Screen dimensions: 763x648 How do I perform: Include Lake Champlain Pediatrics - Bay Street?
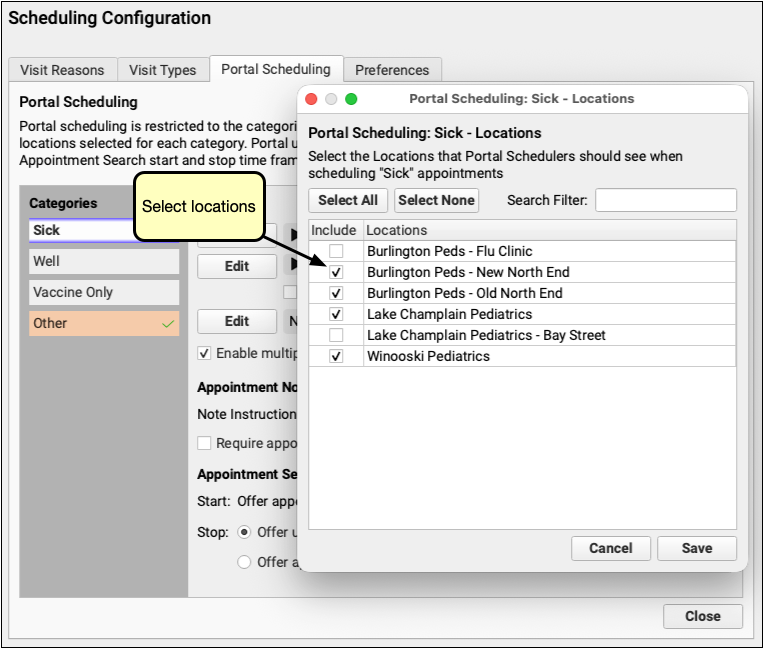point(336,335)
